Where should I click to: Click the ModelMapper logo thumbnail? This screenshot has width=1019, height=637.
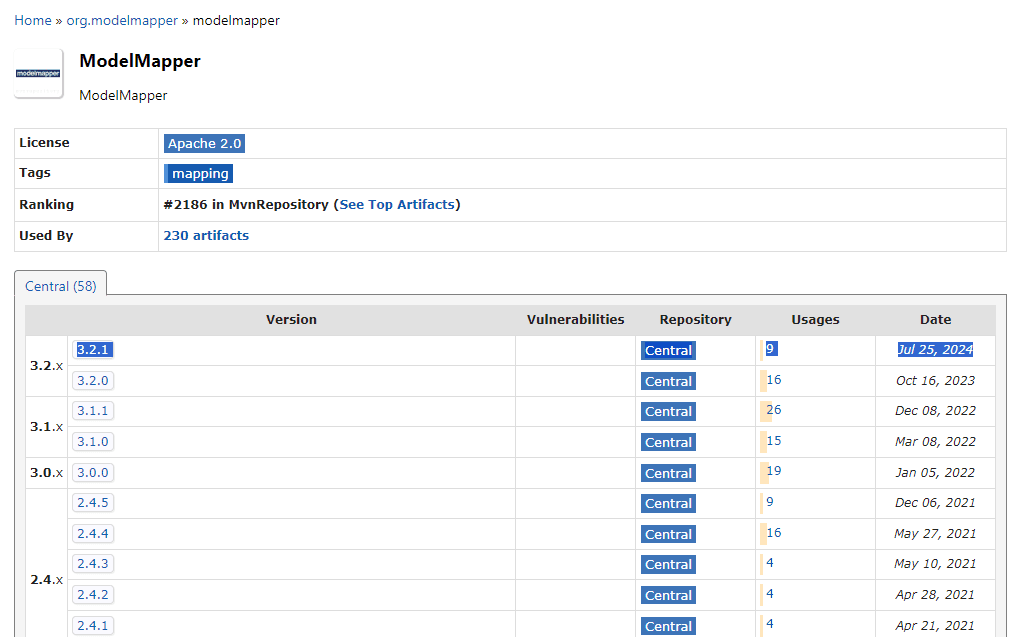pyautogui.click(x=38, y=73)
